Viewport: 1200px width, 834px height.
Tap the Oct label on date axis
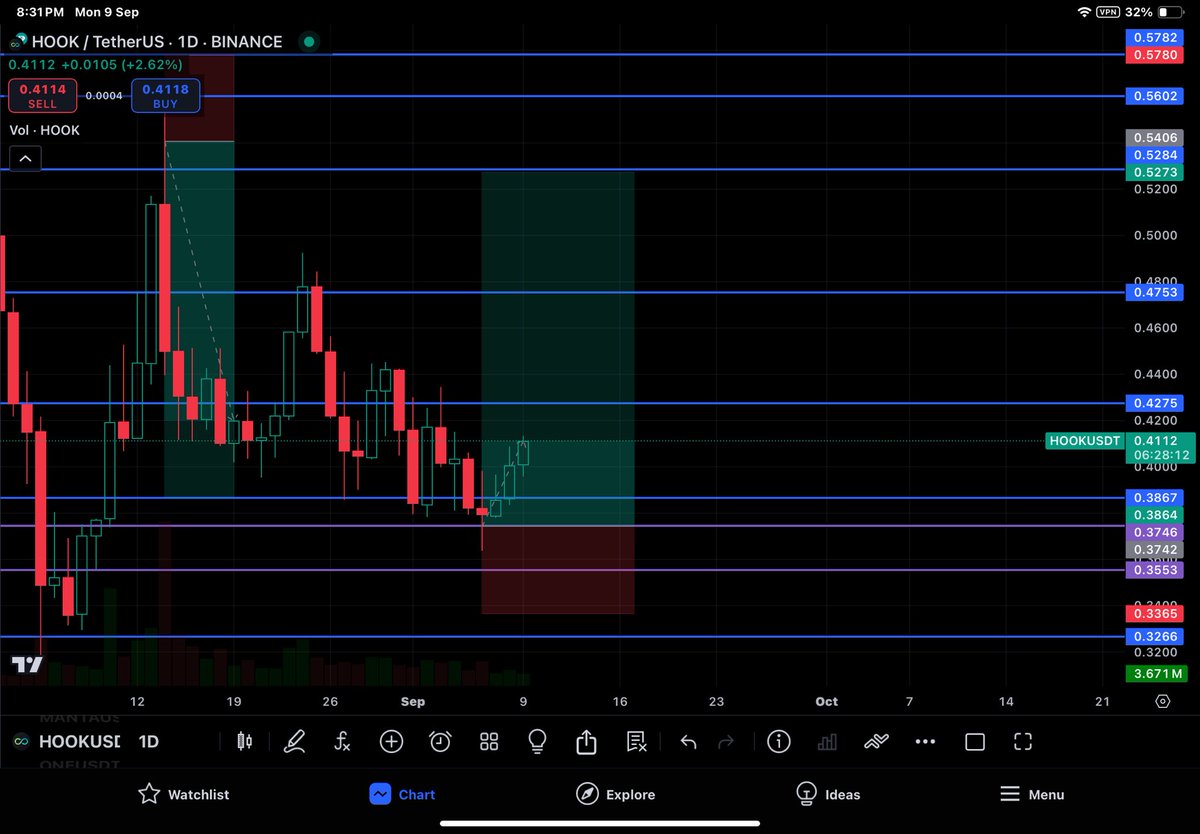[826, 702]
